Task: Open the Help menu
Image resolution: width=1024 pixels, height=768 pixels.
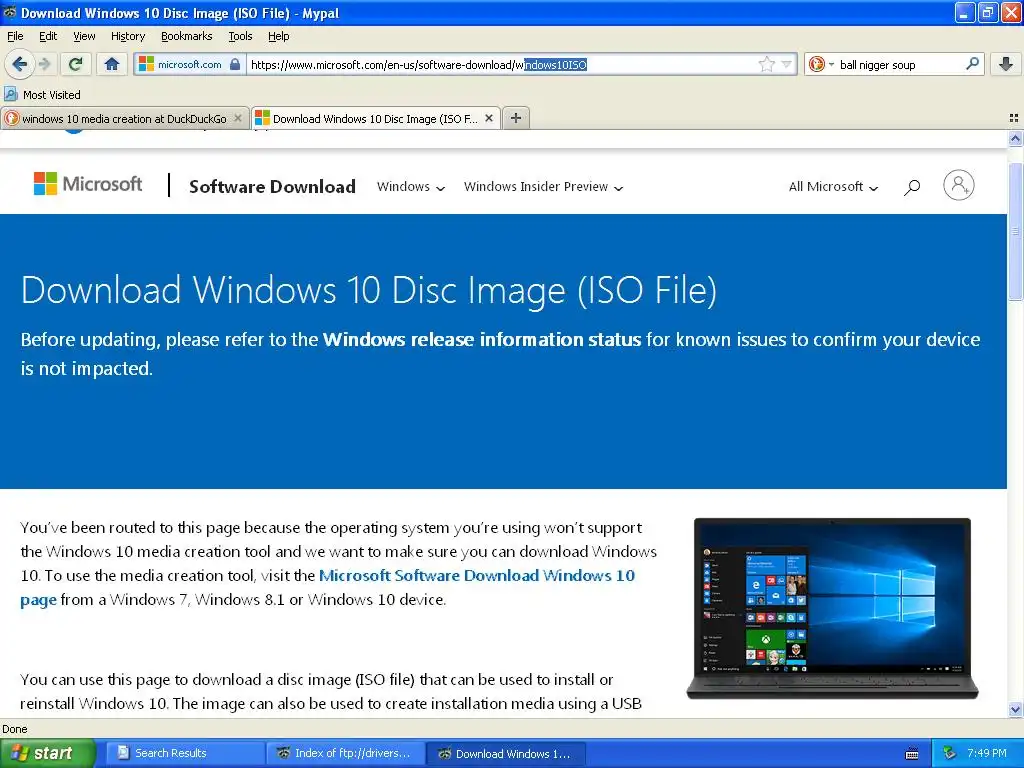Action: 278,36
